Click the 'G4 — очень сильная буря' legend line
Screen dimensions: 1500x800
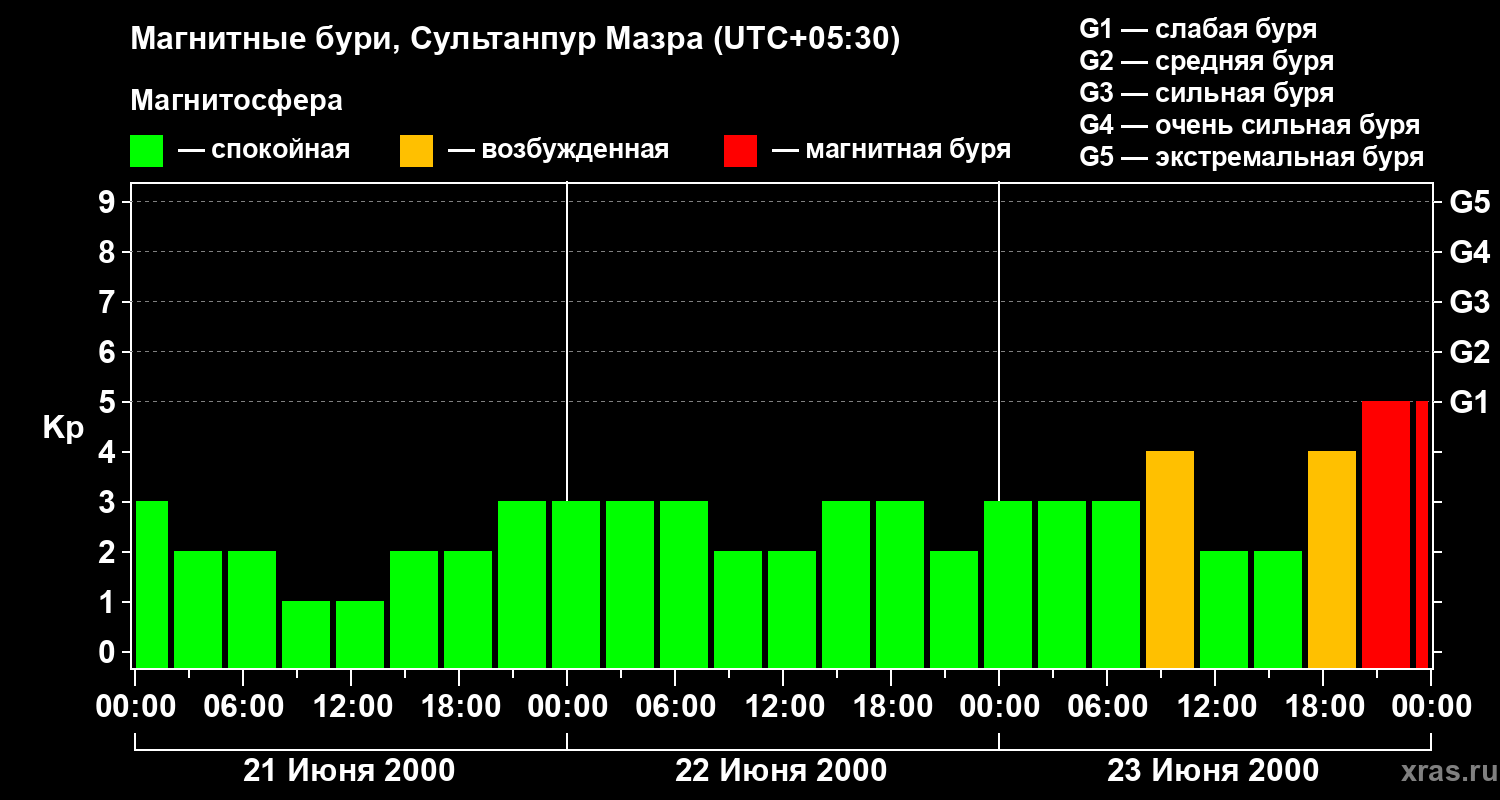1250,125
